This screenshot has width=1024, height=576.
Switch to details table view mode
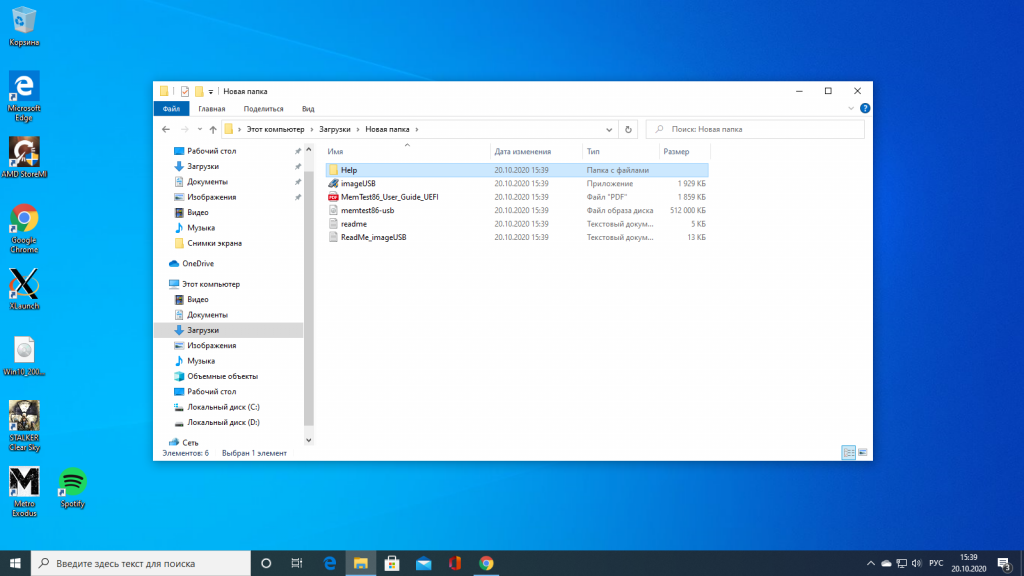[x=849, y=452]
